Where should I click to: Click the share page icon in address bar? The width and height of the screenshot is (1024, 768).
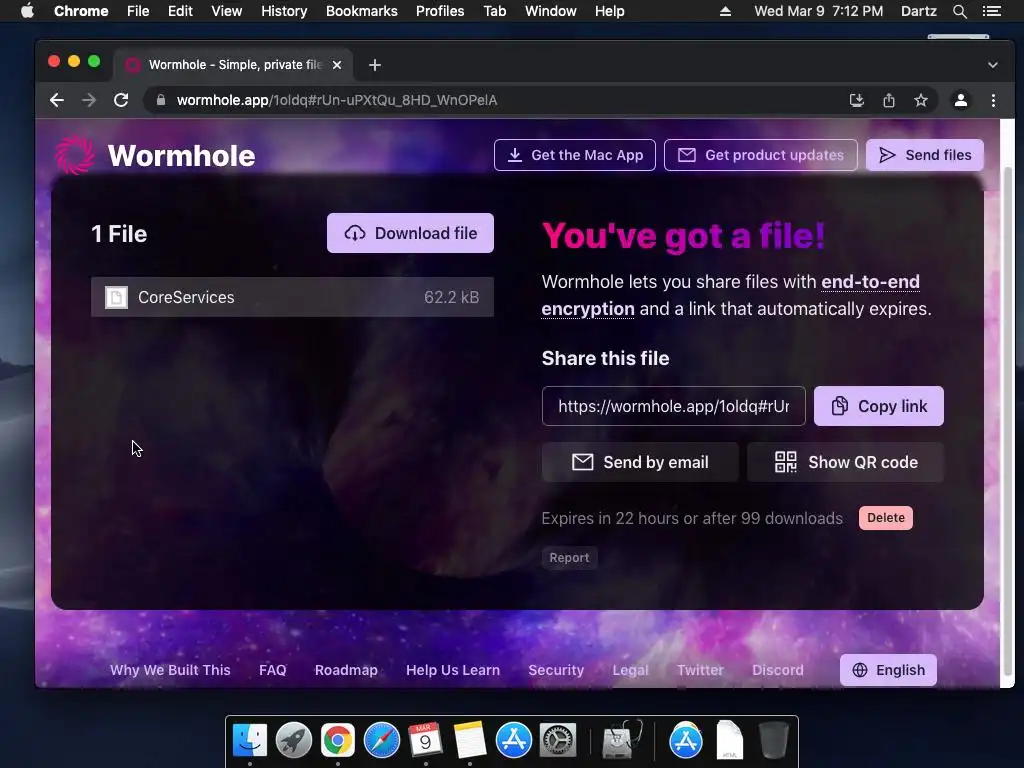(x=888, y=100)
